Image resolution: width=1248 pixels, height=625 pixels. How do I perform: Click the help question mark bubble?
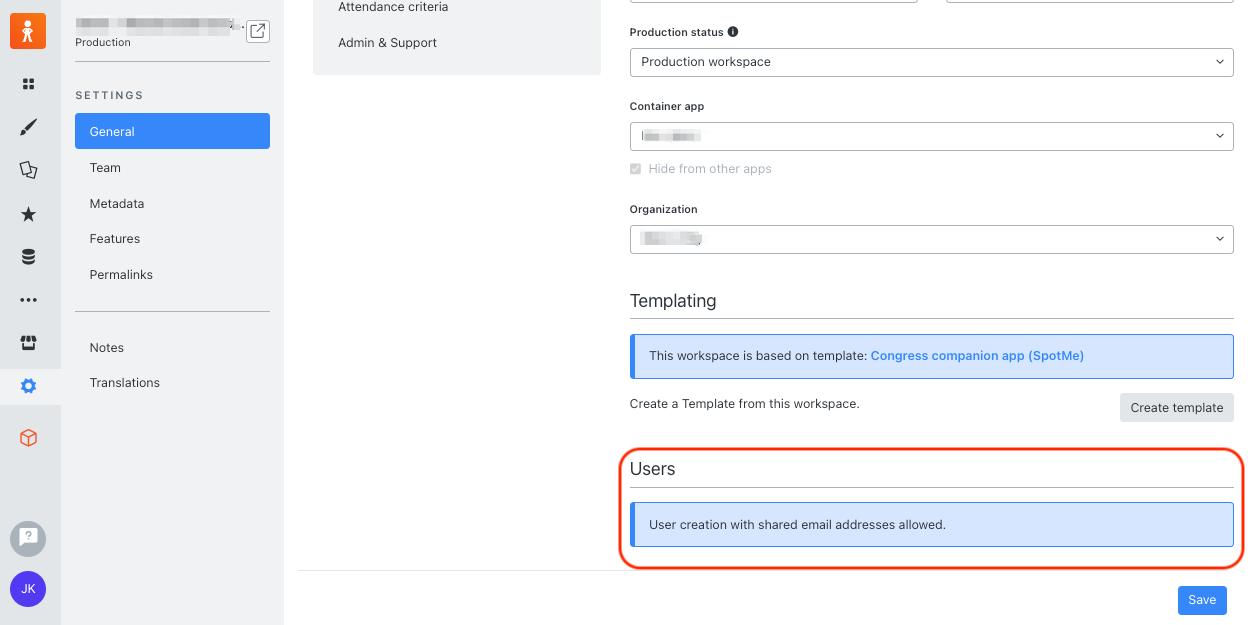pos(28,538)
